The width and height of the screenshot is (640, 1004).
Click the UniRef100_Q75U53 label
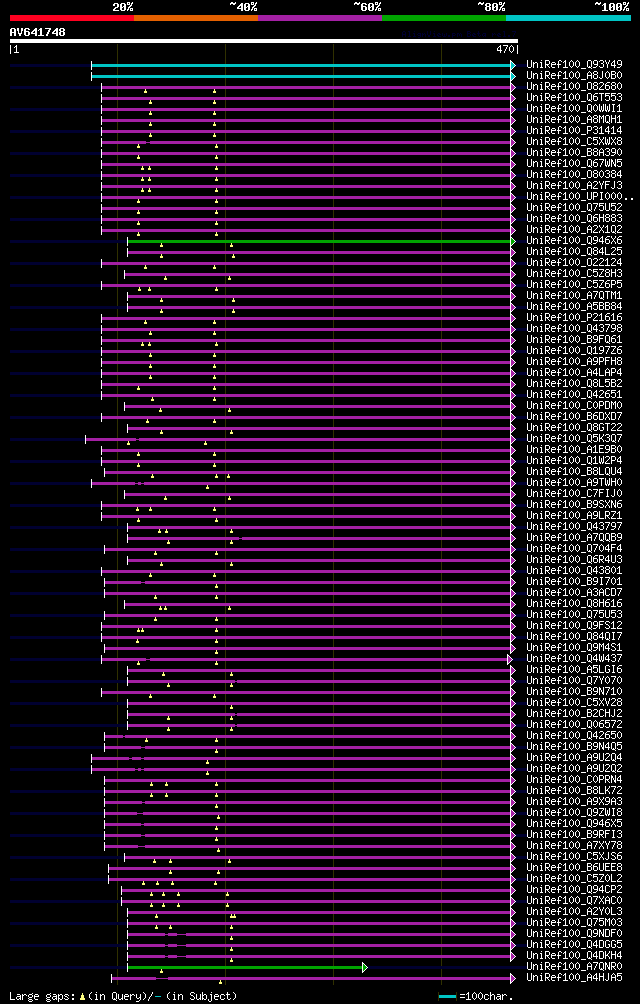tap(574, 615)
